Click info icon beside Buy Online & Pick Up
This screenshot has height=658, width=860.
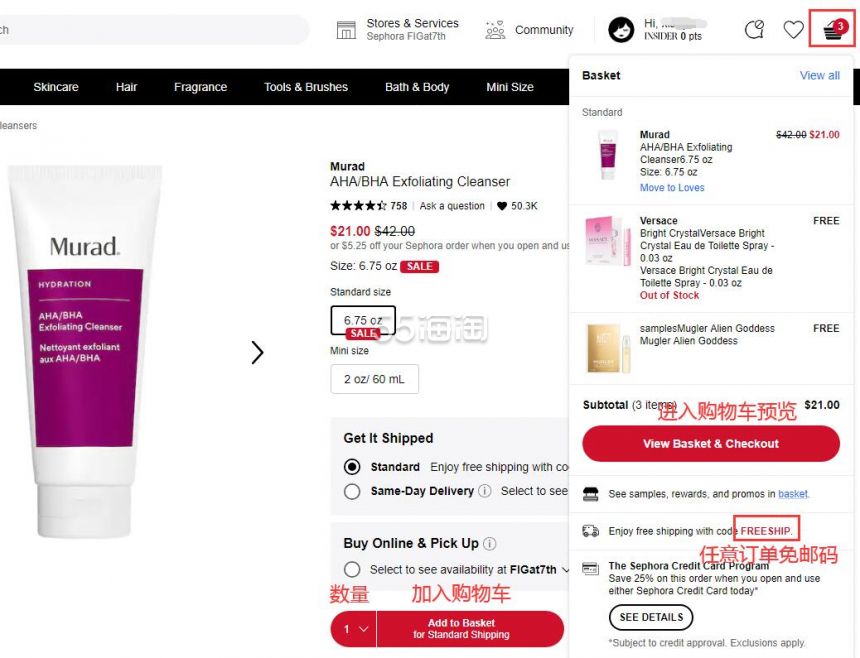coord(490,543)
